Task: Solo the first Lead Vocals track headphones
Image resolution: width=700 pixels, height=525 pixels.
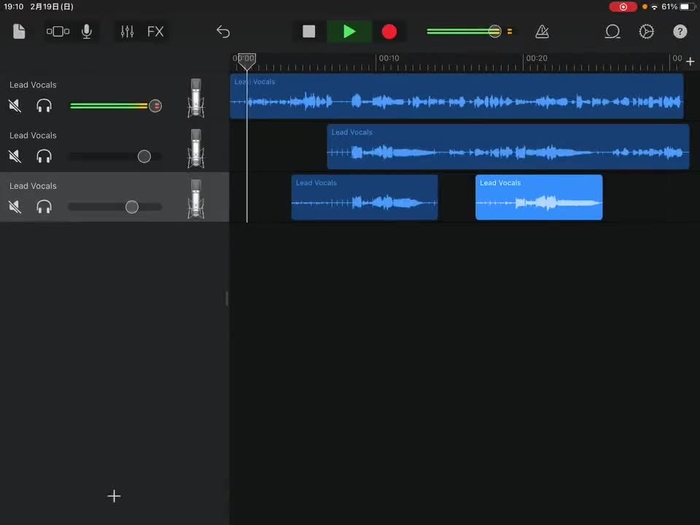Action: pyautogui.click(x=44, y=106)
